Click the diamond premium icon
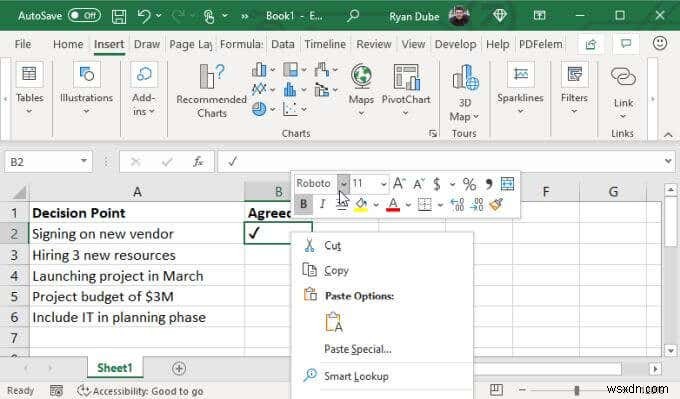The image size is (680, 399). pos(500,16)
